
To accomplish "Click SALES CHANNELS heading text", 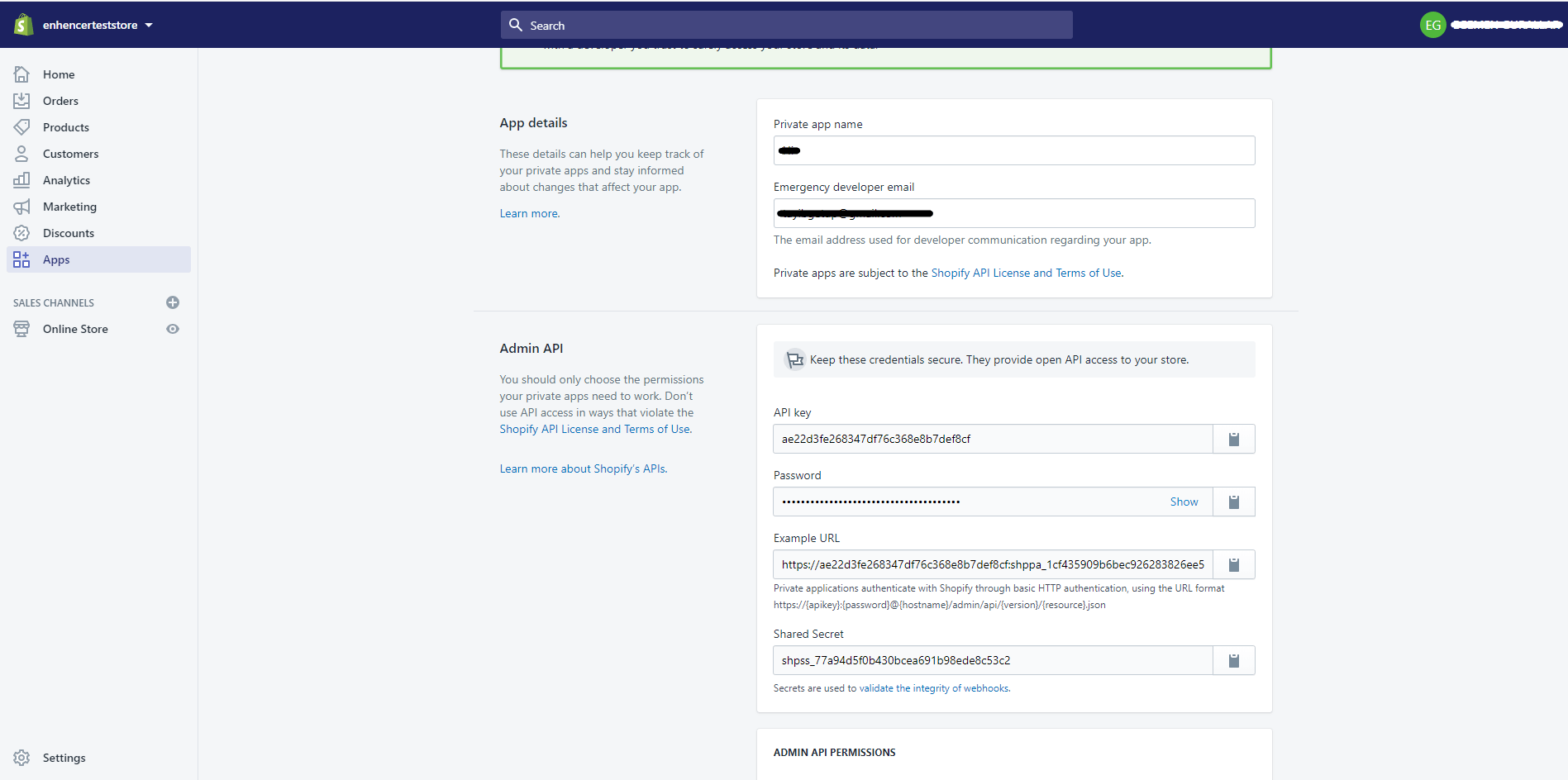I will (54, 303).
